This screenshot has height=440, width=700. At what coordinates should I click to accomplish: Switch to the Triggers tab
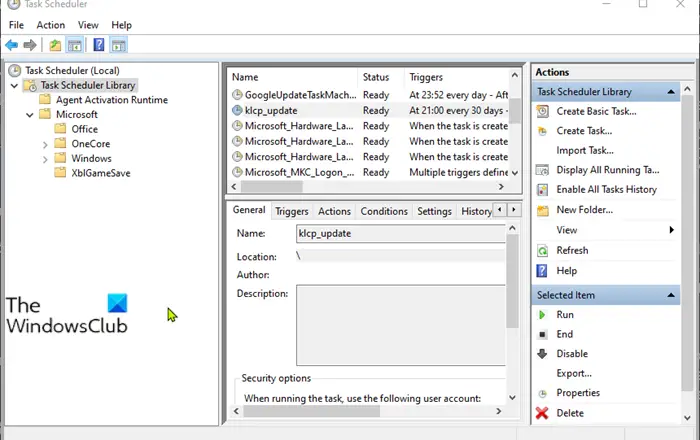(x=292, y=211)
